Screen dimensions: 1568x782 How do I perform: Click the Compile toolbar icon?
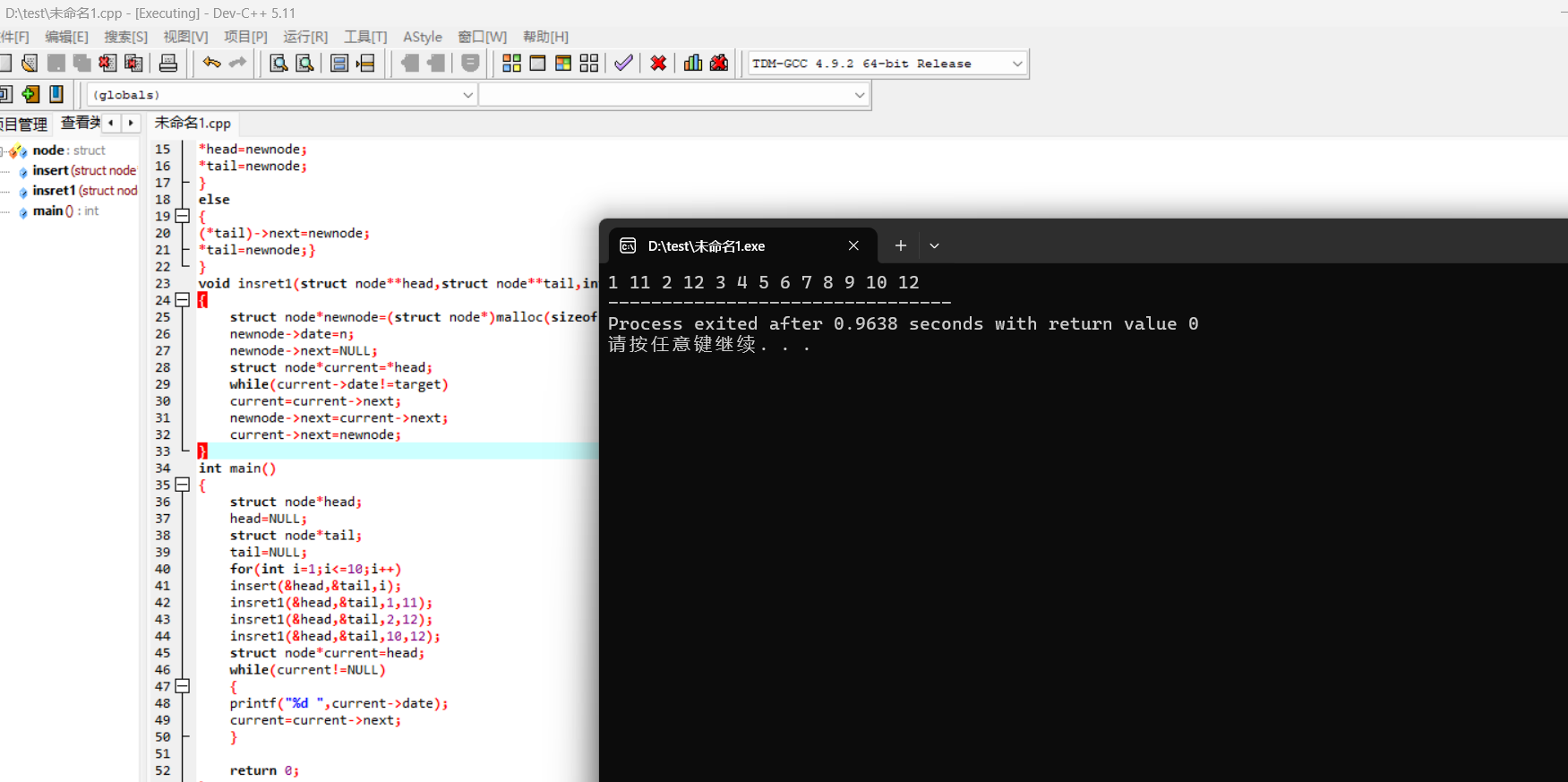tap(511, 63)
